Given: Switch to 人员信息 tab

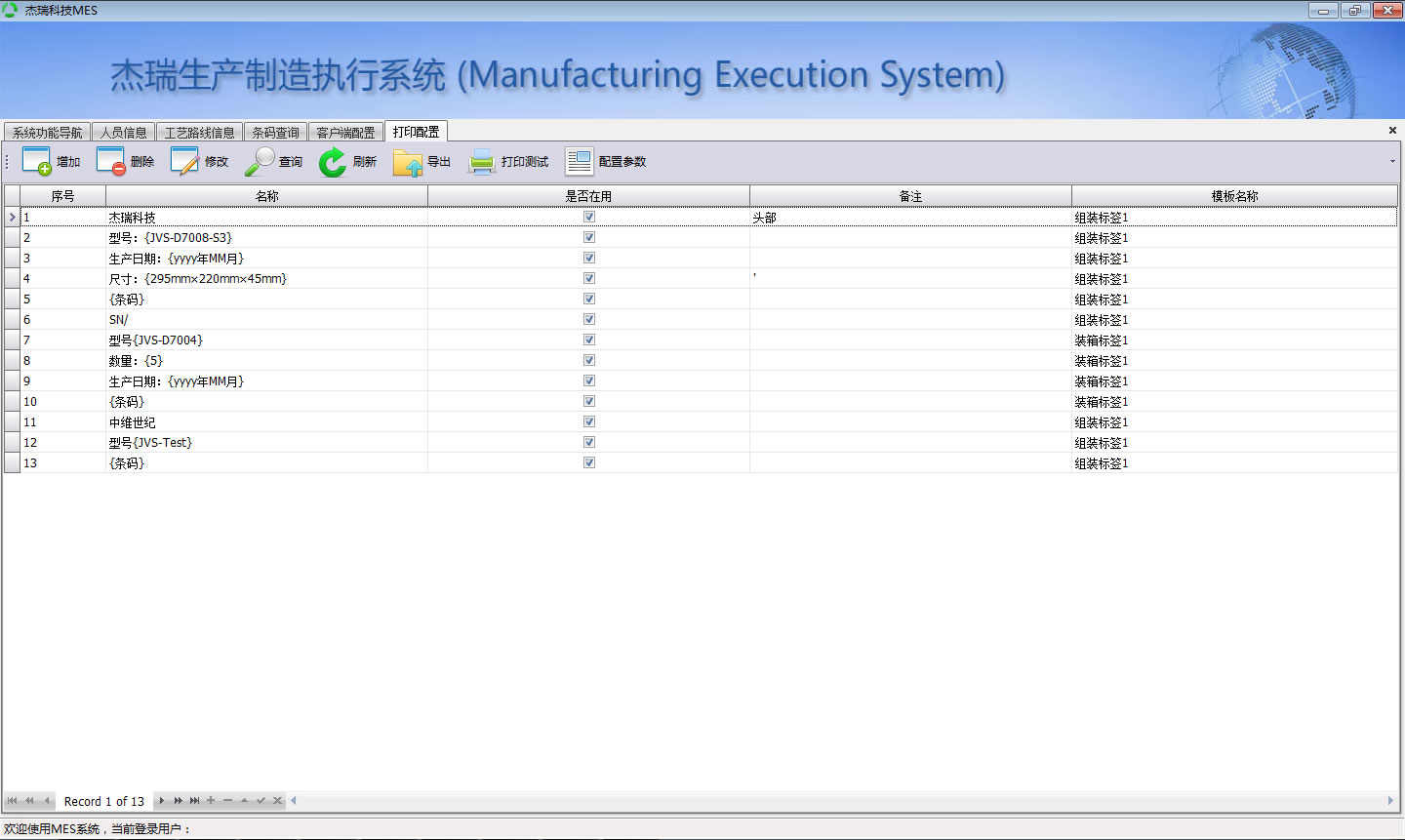Looking at the screenshot, I should click(x=124, y=133).
